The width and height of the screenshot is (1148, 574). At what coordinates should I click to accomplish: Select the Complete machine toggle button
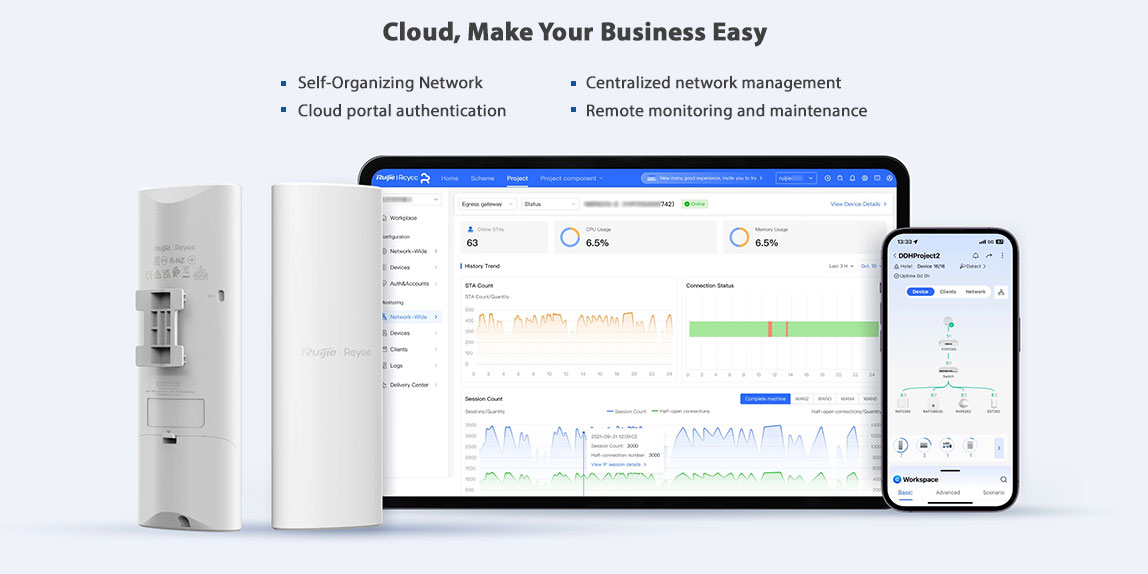click(765, 398)
